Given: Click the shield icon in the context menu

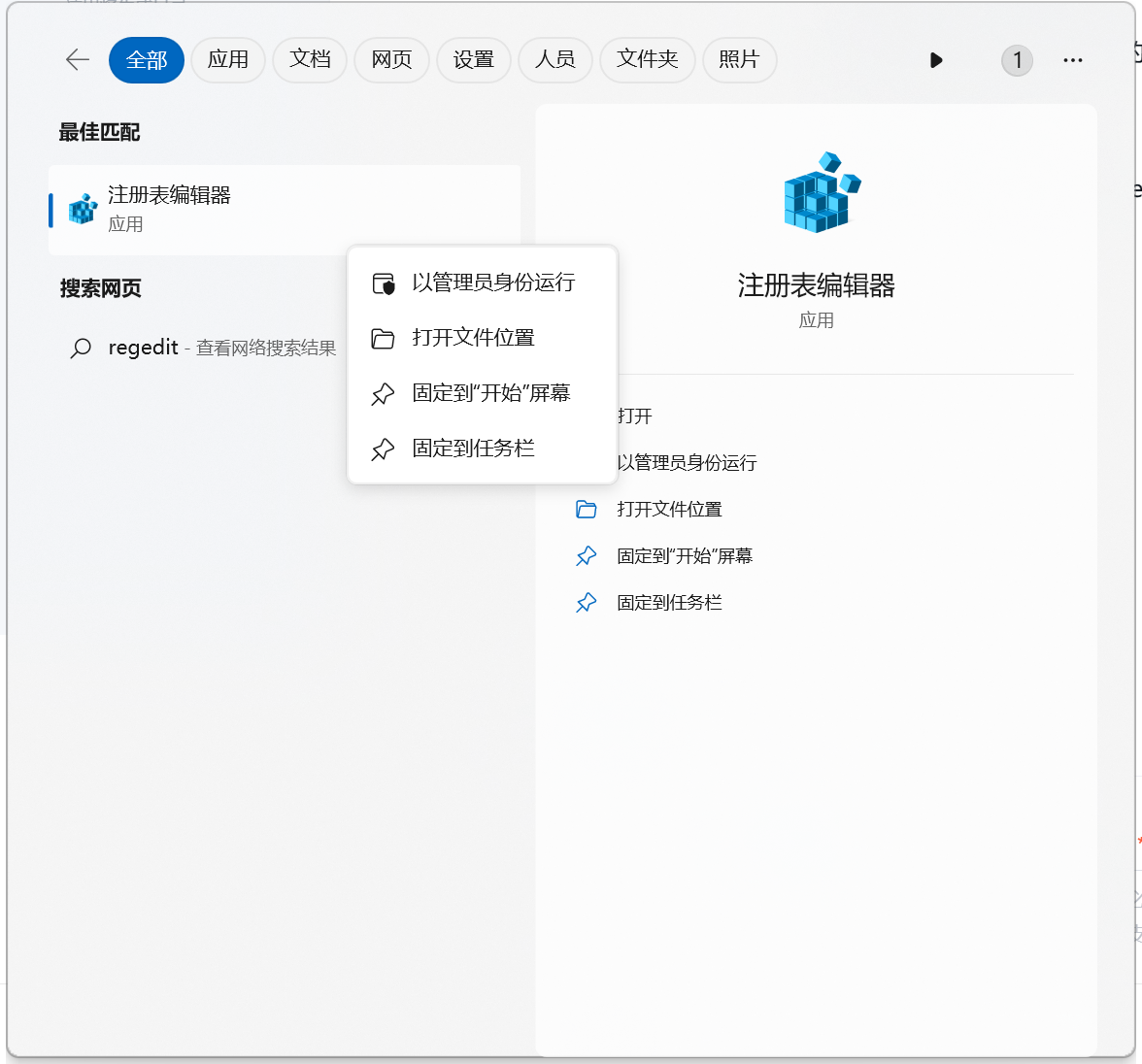Looking at the screenshot, I should (383, 283).
